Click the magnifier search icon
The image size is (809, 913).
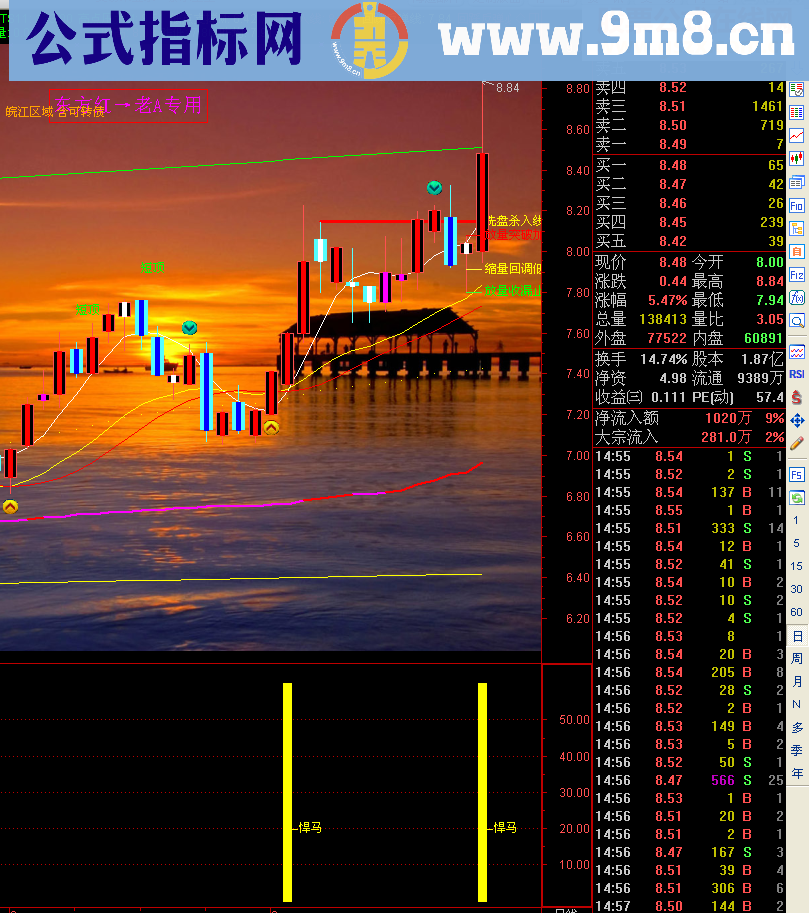[797, 321]
